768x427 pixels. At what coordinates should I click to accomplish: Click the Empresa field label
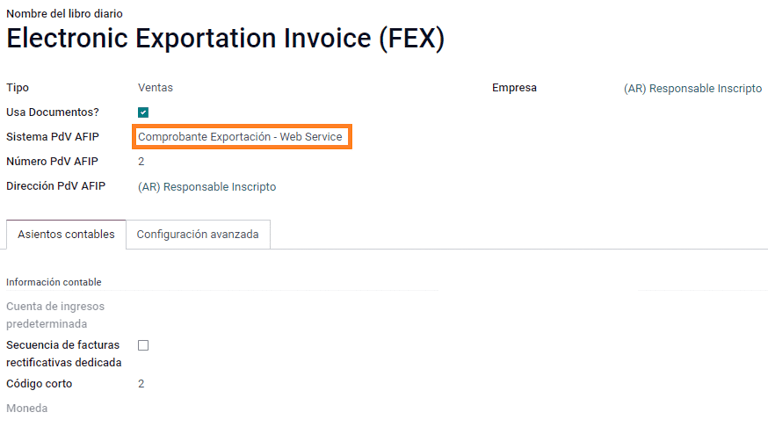click(514, 88)
